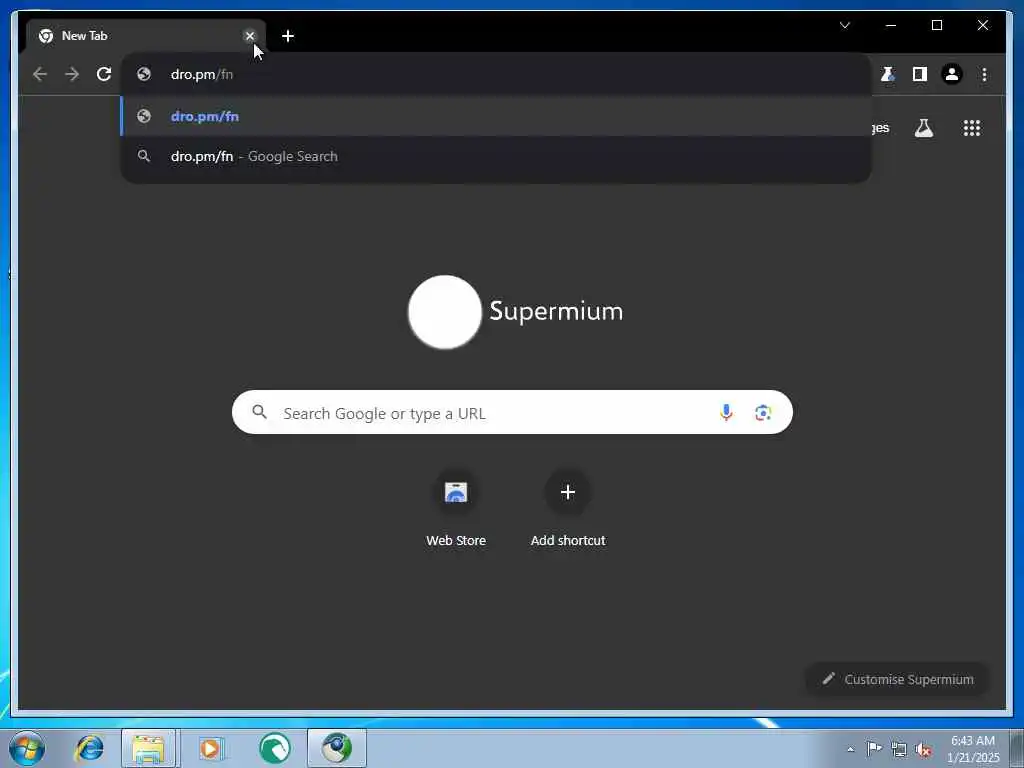Start voice search with microphone icon
1024x768 pixels.
[x=726, y=413]
